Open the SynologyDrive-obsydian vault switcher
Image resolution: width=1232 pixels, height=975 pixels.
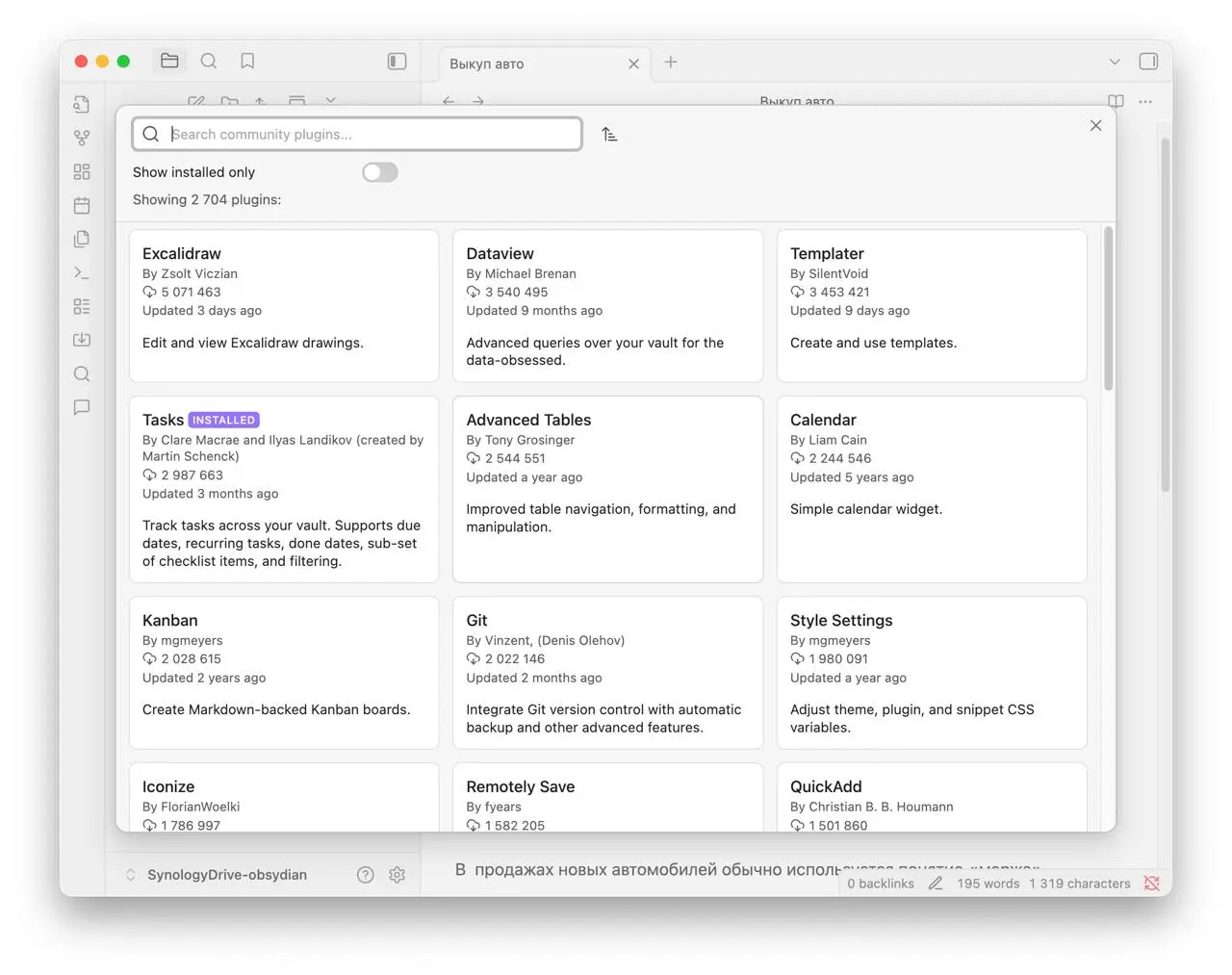click(x=217, y=875)
